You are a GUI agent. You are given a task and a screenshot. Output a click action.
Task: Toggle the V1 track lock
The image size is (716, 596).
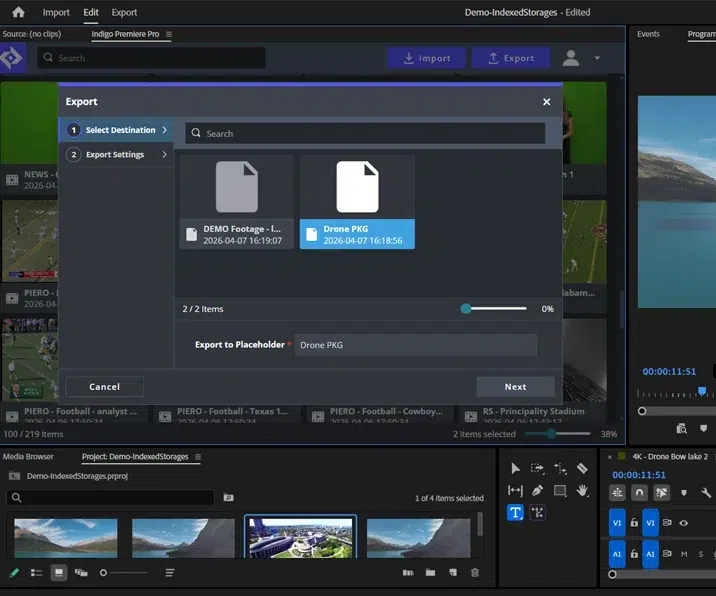pyautogui.click(x=634, y=523)
